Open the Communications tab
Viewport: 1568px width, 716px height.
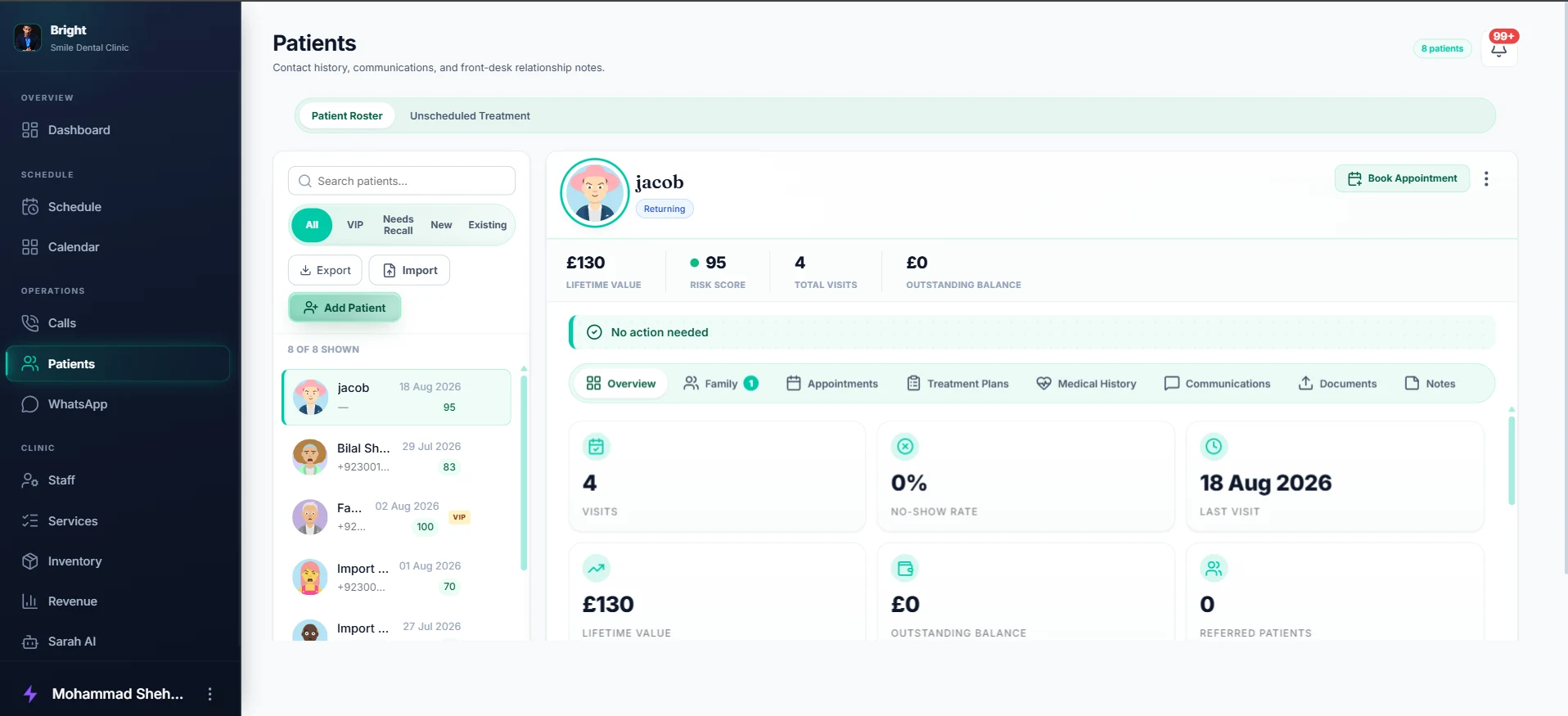[x=1218, y=384]
